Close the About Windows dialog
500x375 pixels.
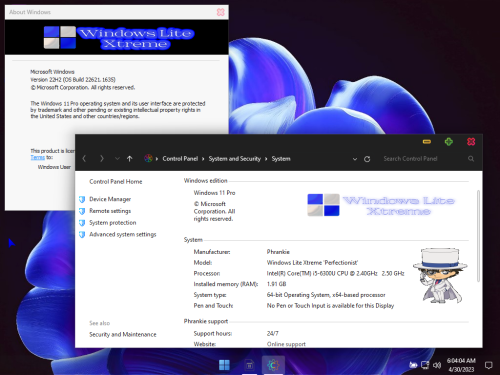[x=221, y=12]
